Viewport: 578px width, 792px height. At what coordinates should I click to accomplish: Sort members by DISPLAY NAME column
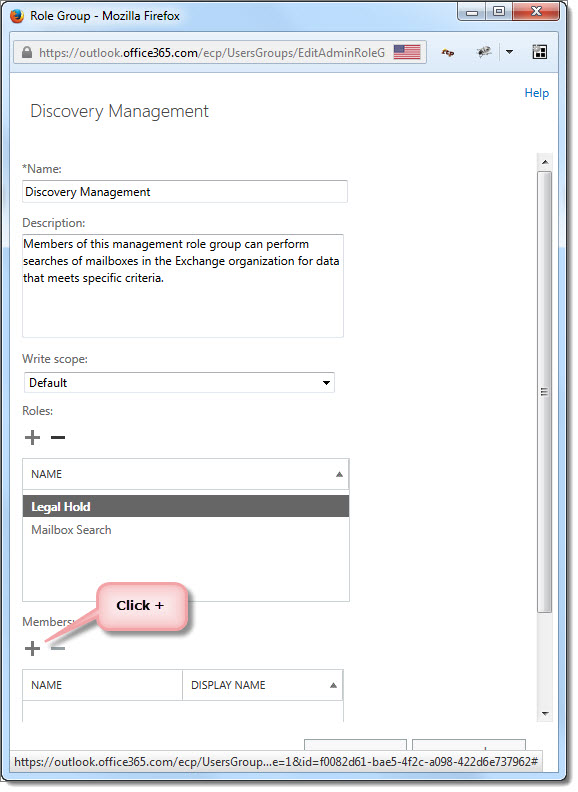[x=262, y=685]
